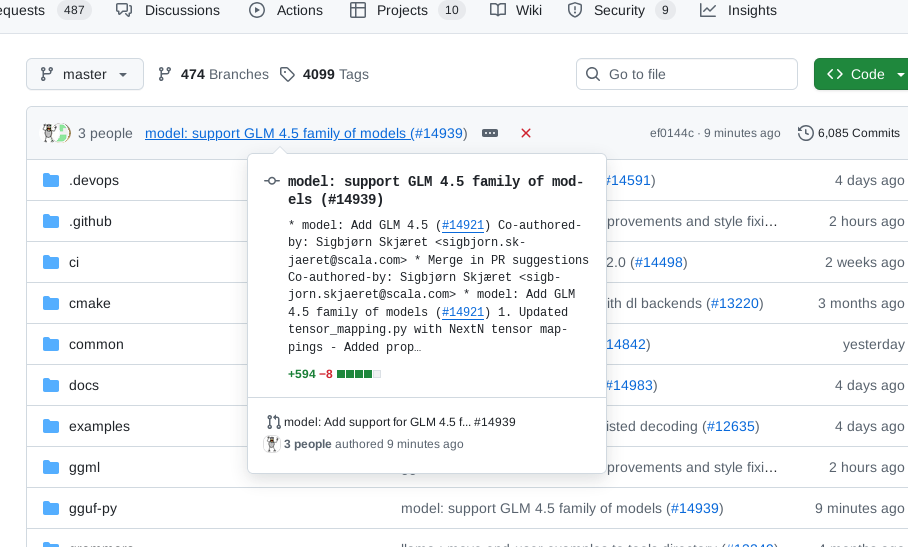Screen dimensions: 908x547
Task: Open the Wiki tab
Action: tap(516, 10)
